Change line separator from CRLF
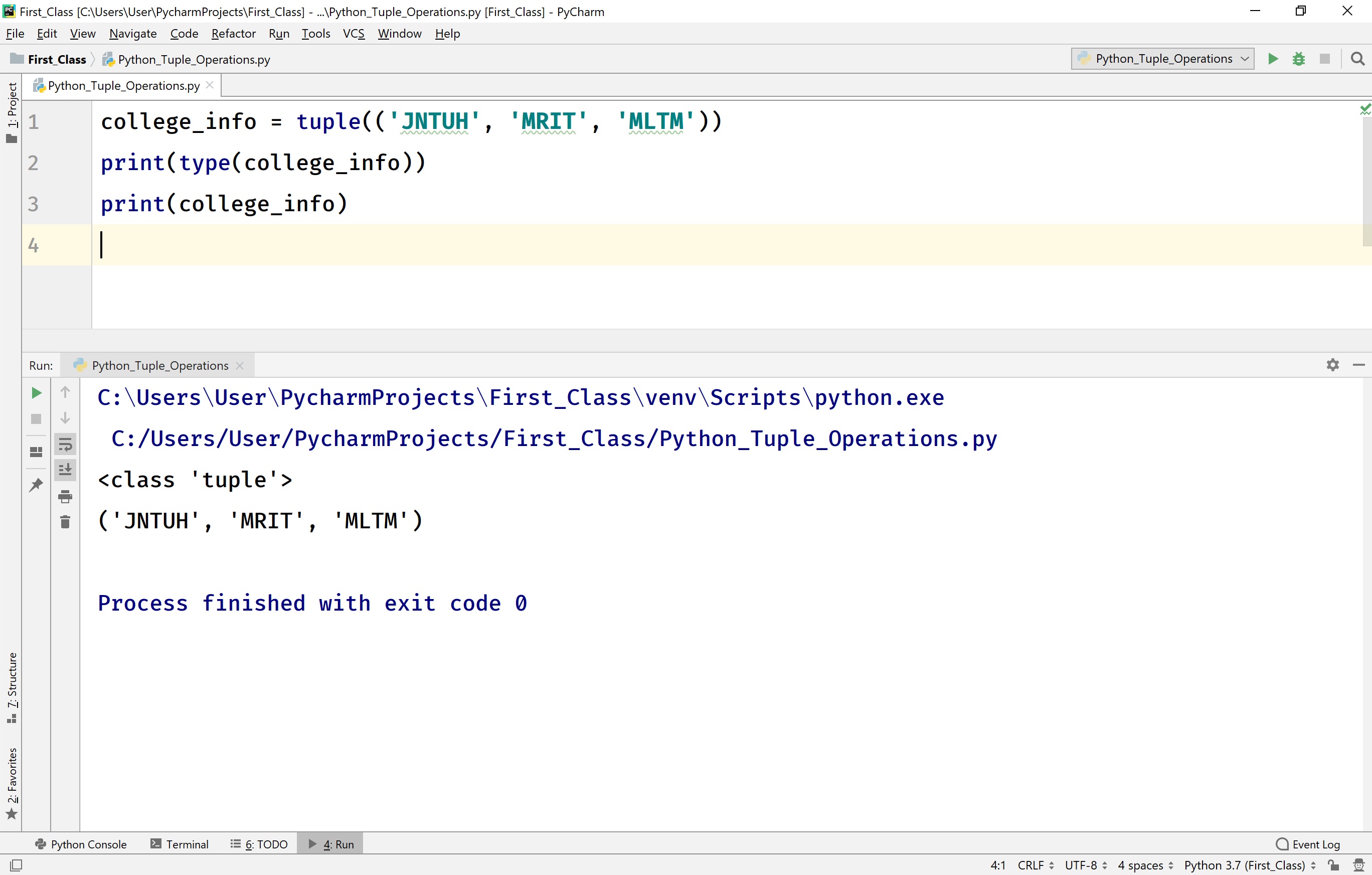The width and height of the screenshot is (1372, 875). click(x=1033, y=865)
